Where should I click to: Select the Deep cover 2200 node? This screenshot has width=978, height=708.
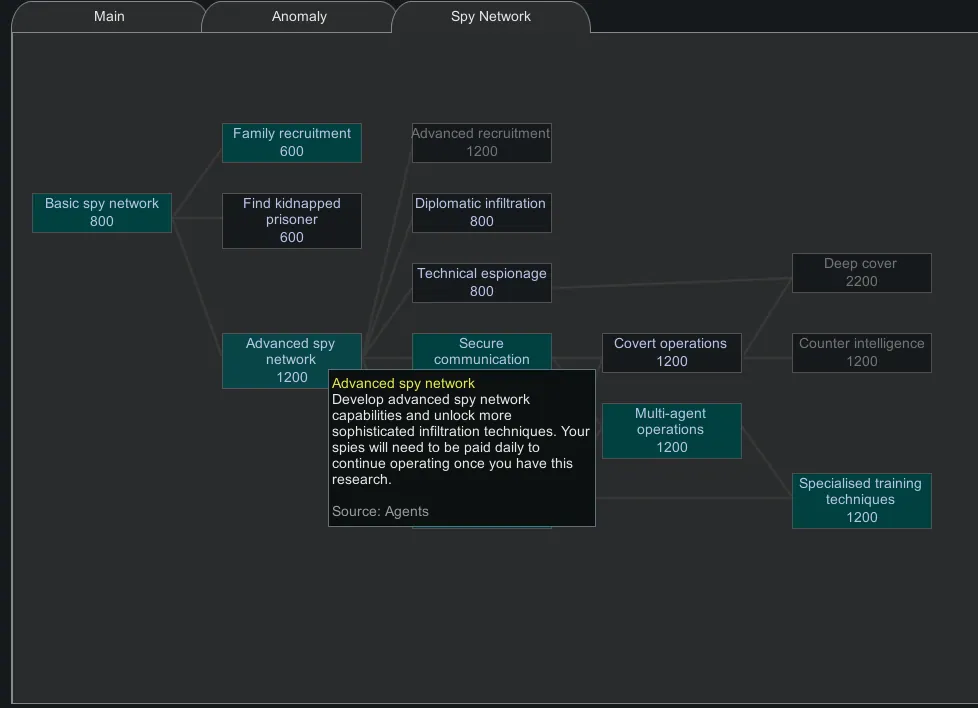pos(861,273)
